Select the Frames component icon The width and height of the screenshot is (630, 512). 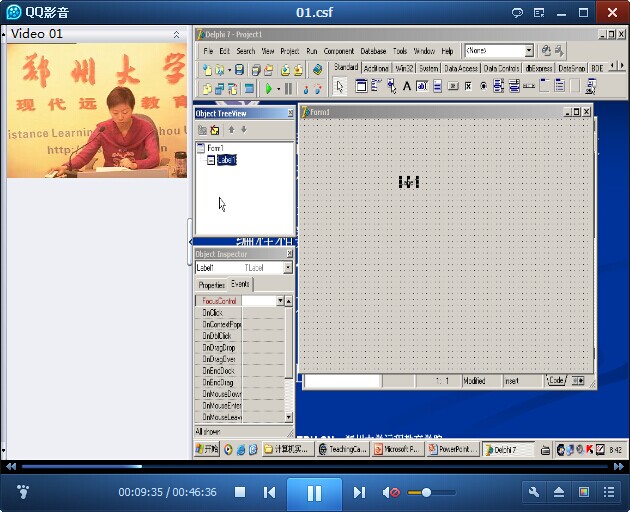(361, 86)
